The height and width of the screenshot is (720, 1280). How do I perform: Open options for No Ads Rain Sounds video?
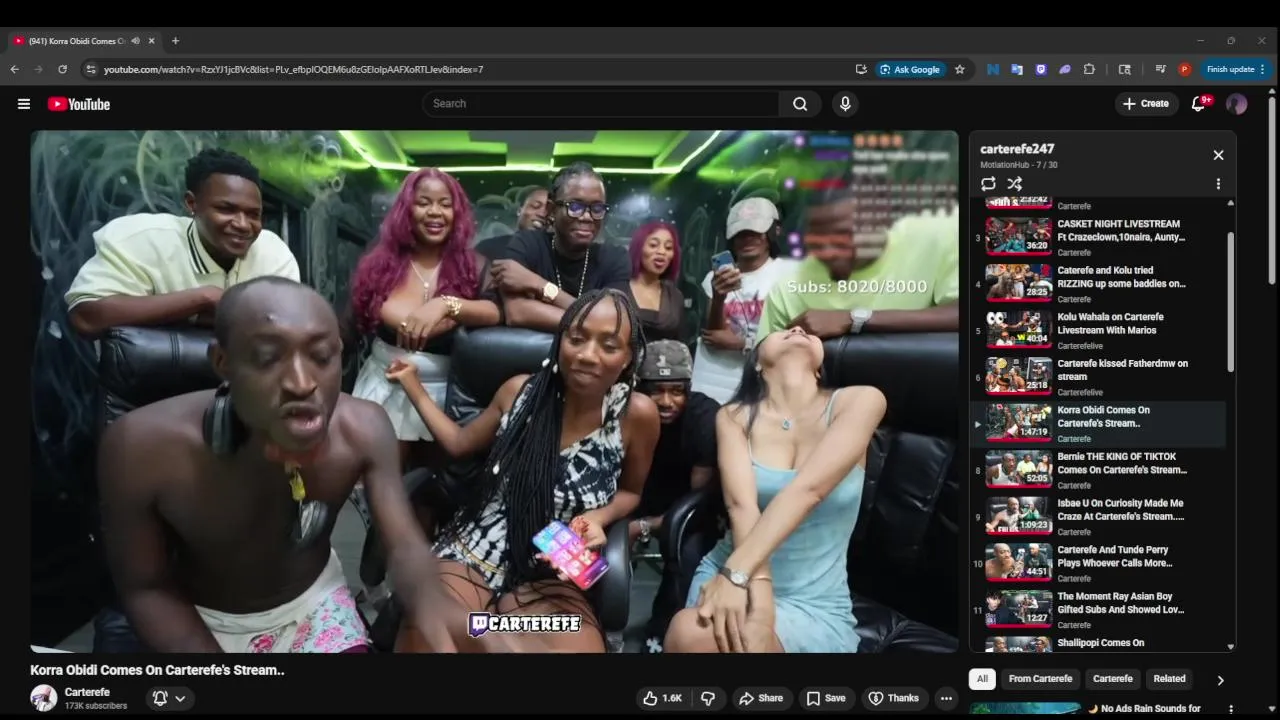pos(1231,709)
